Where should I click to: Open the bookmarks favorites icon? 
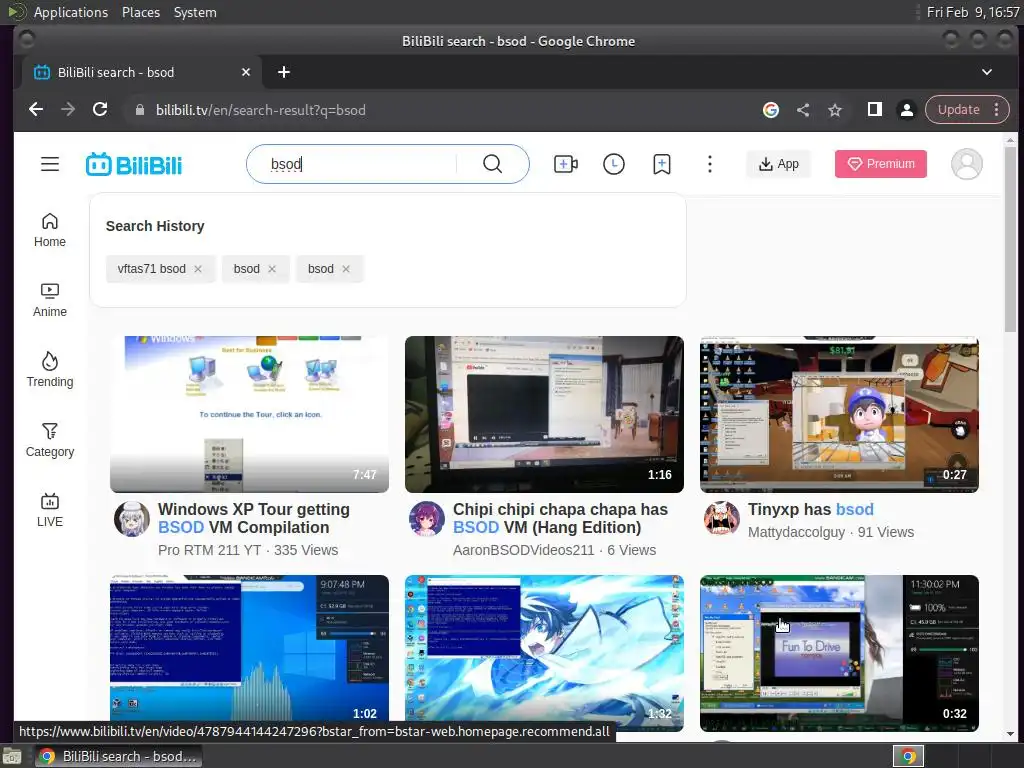coord(662,164)
